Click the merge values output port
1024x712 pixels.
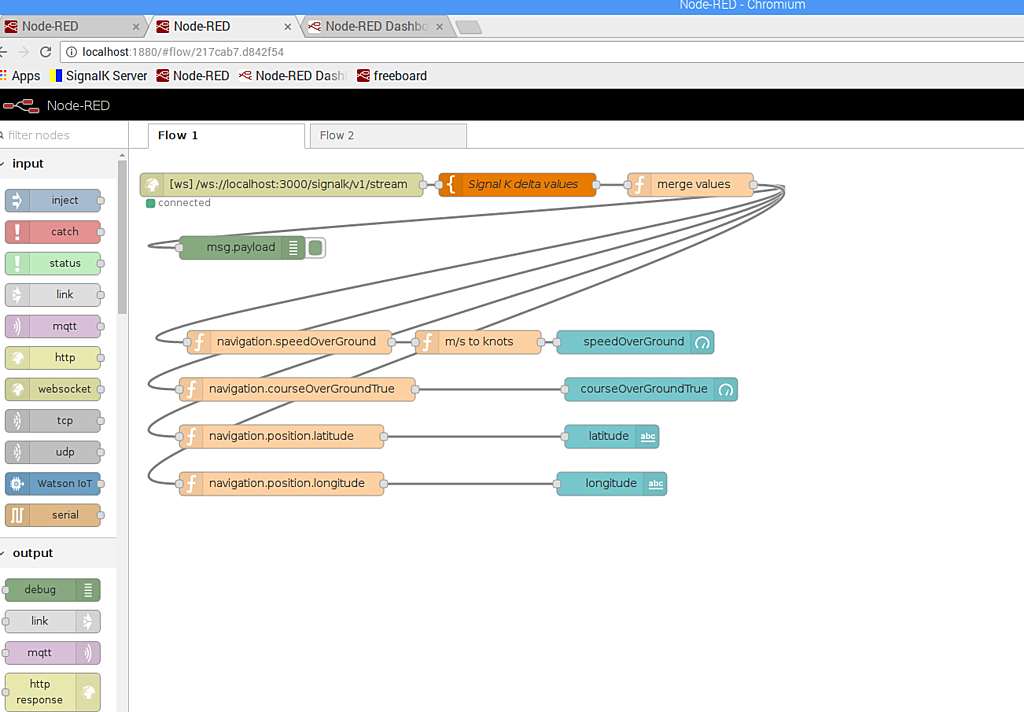coord(753,185)
